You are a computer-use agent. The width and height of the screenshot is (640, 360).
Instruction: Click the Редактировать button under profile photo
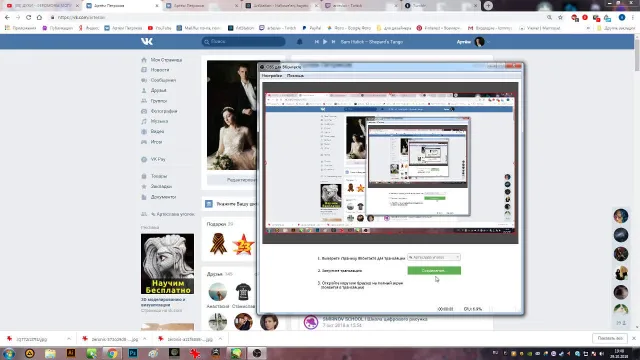pyautogui.click(x=232, y=180)
